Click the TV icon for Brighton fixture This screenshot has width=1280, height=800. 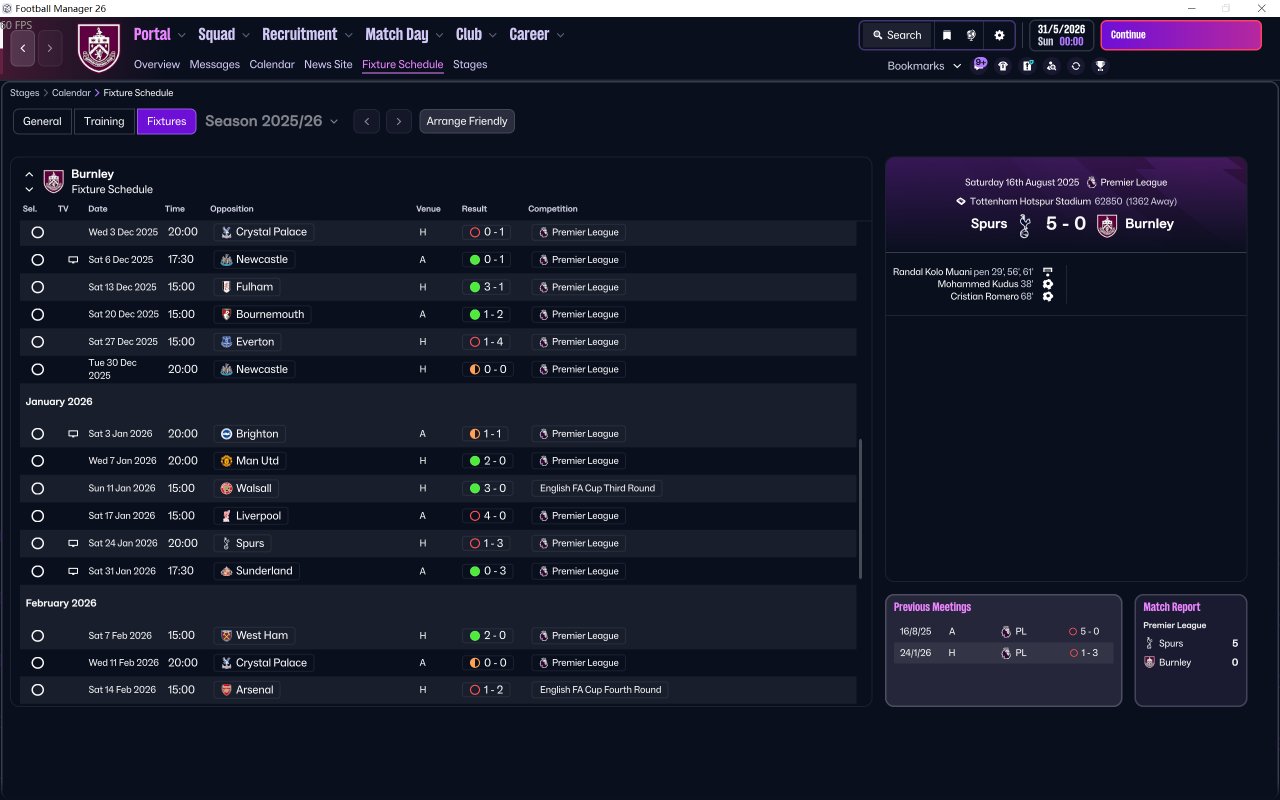[73, 434]
